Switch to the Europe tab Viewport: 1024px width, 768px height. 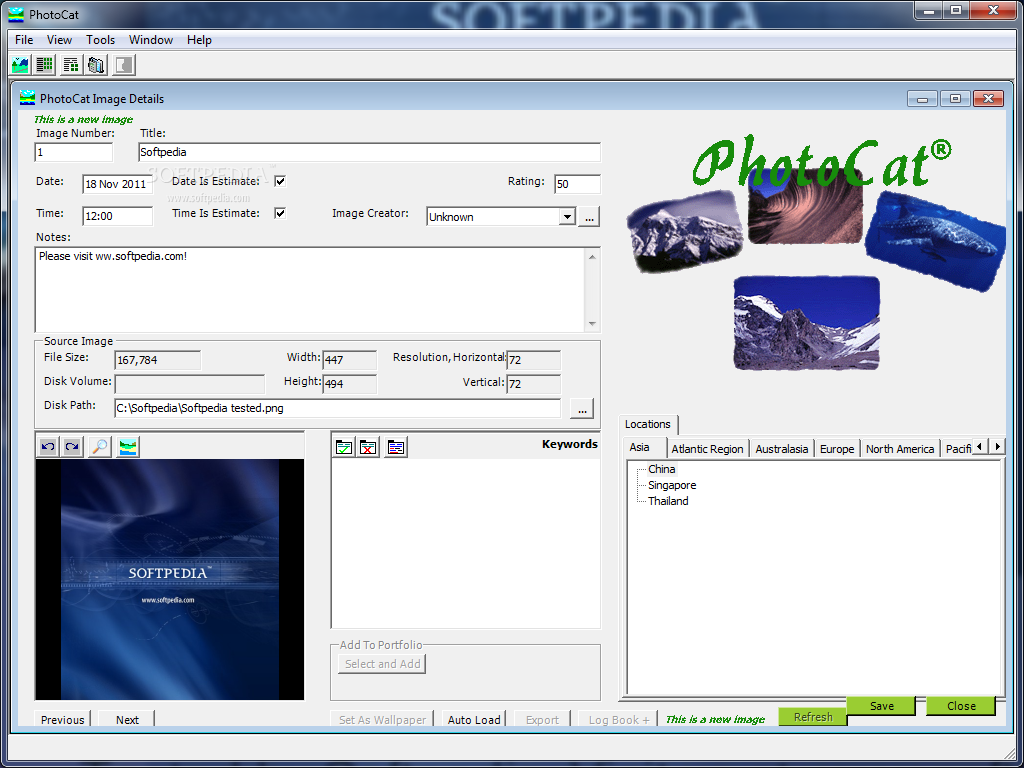[x=837, y=449]
